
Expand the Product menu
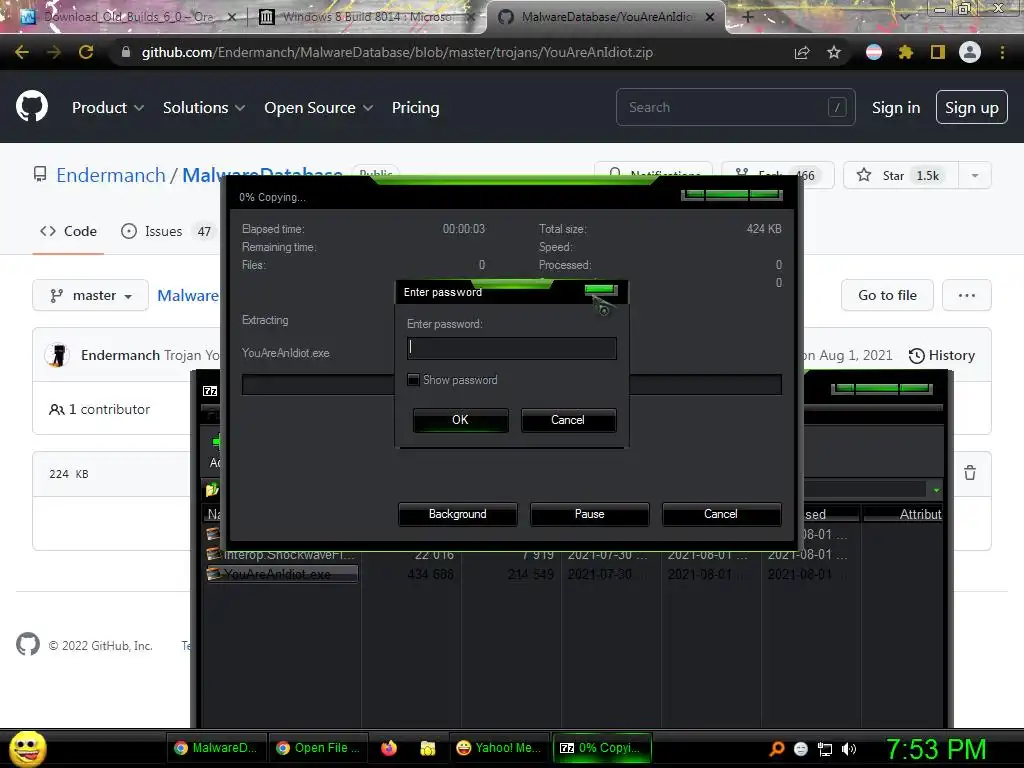(108, 108)
